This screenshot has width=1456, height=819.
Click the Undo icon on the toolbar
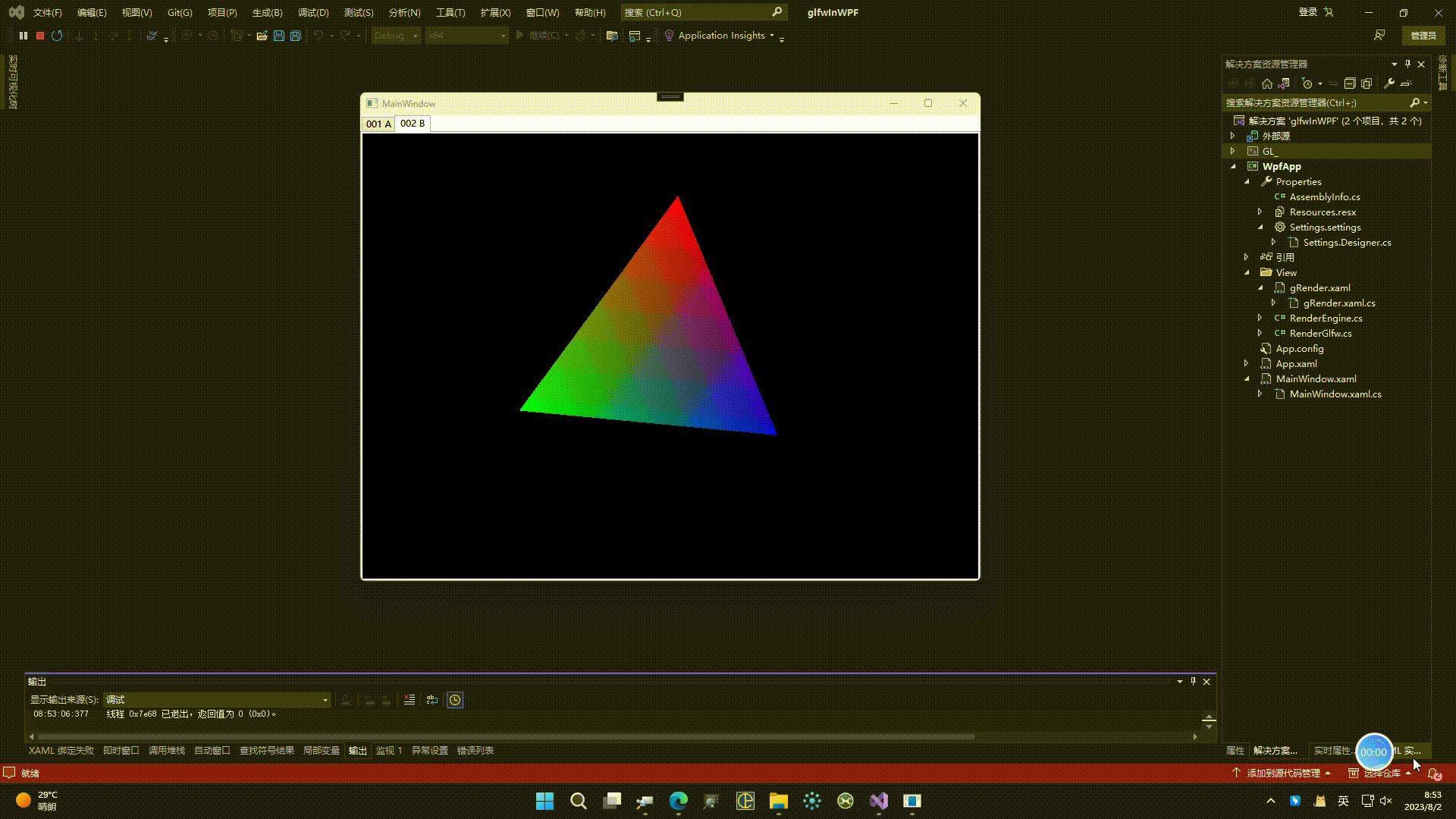[317, 35]
